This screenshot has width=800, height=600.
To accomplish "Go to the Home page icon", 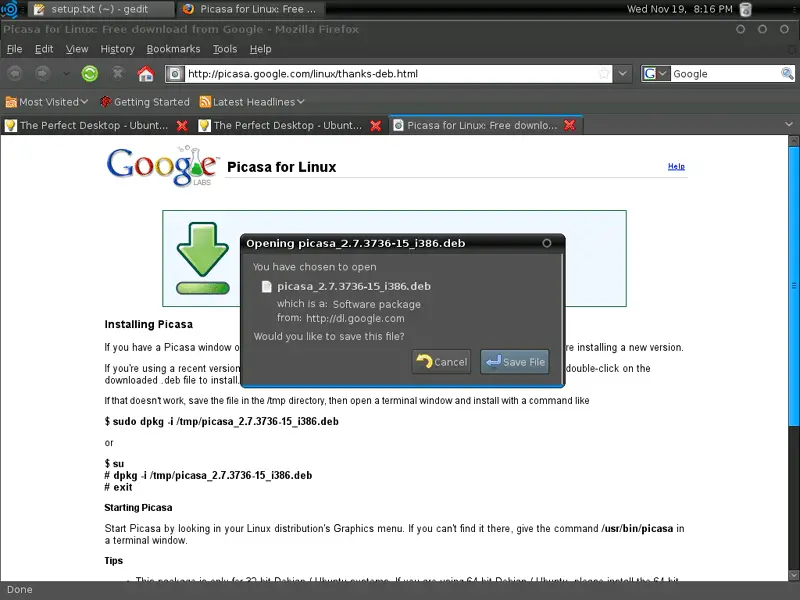I will (145, 74).
